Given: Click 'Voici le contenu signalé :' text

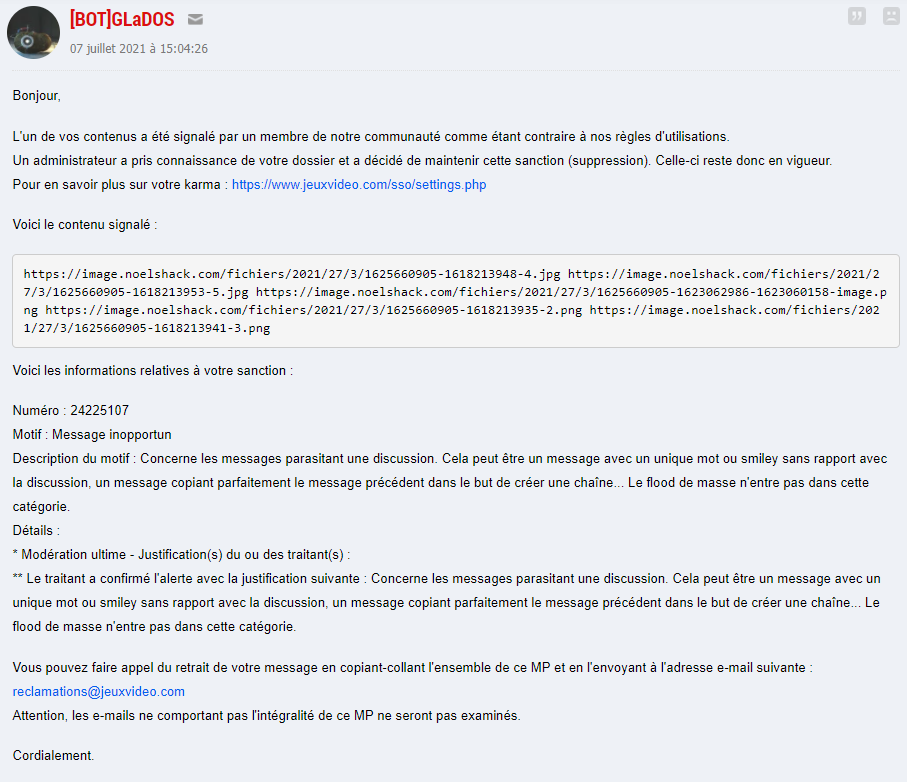Looking at the screenshot, I should click(85, 224).
